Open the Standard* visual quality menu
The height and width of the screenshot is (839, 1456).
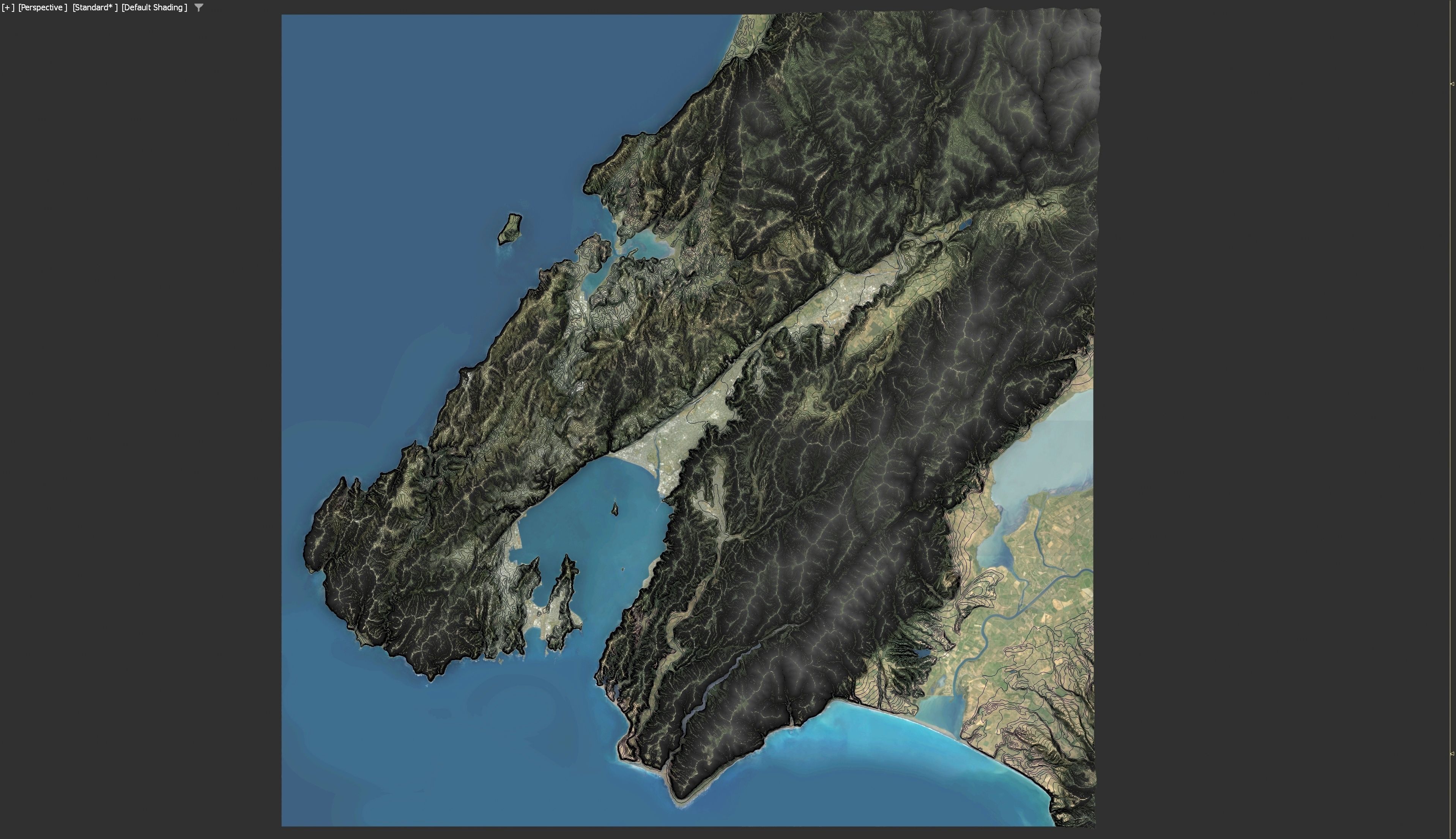(95, 8)
